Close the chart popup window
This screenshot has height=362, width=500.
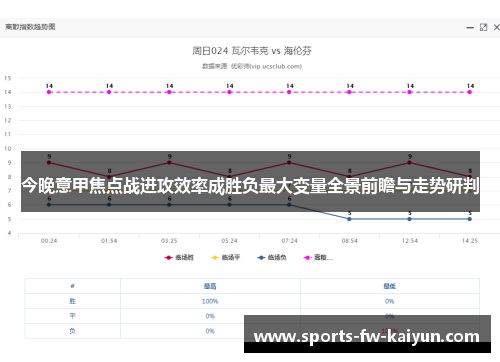coord(496,27)
